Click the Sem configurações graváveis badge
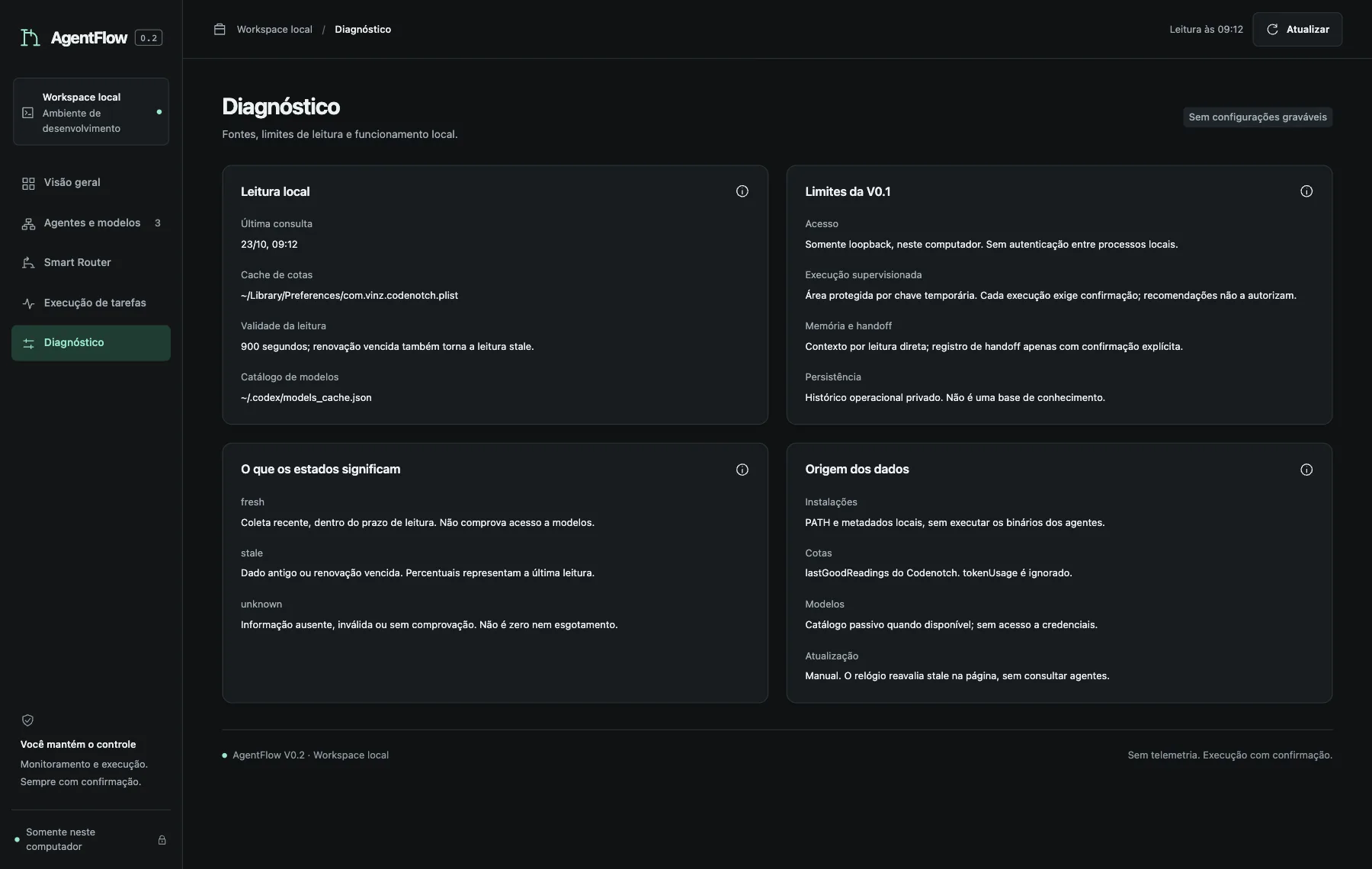This screenshot has height=869, width=1372. [1258, 117]
